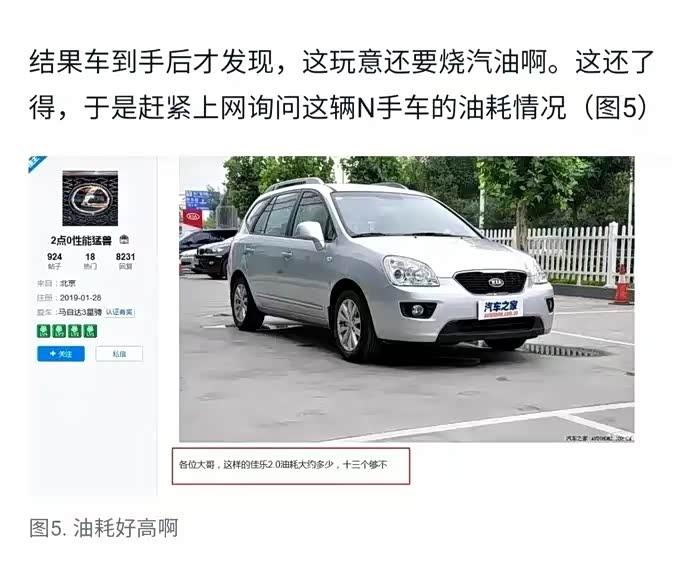Click the Lexus logo user avatar
This screenshot has width=700, height=573.
click(90, 199)
